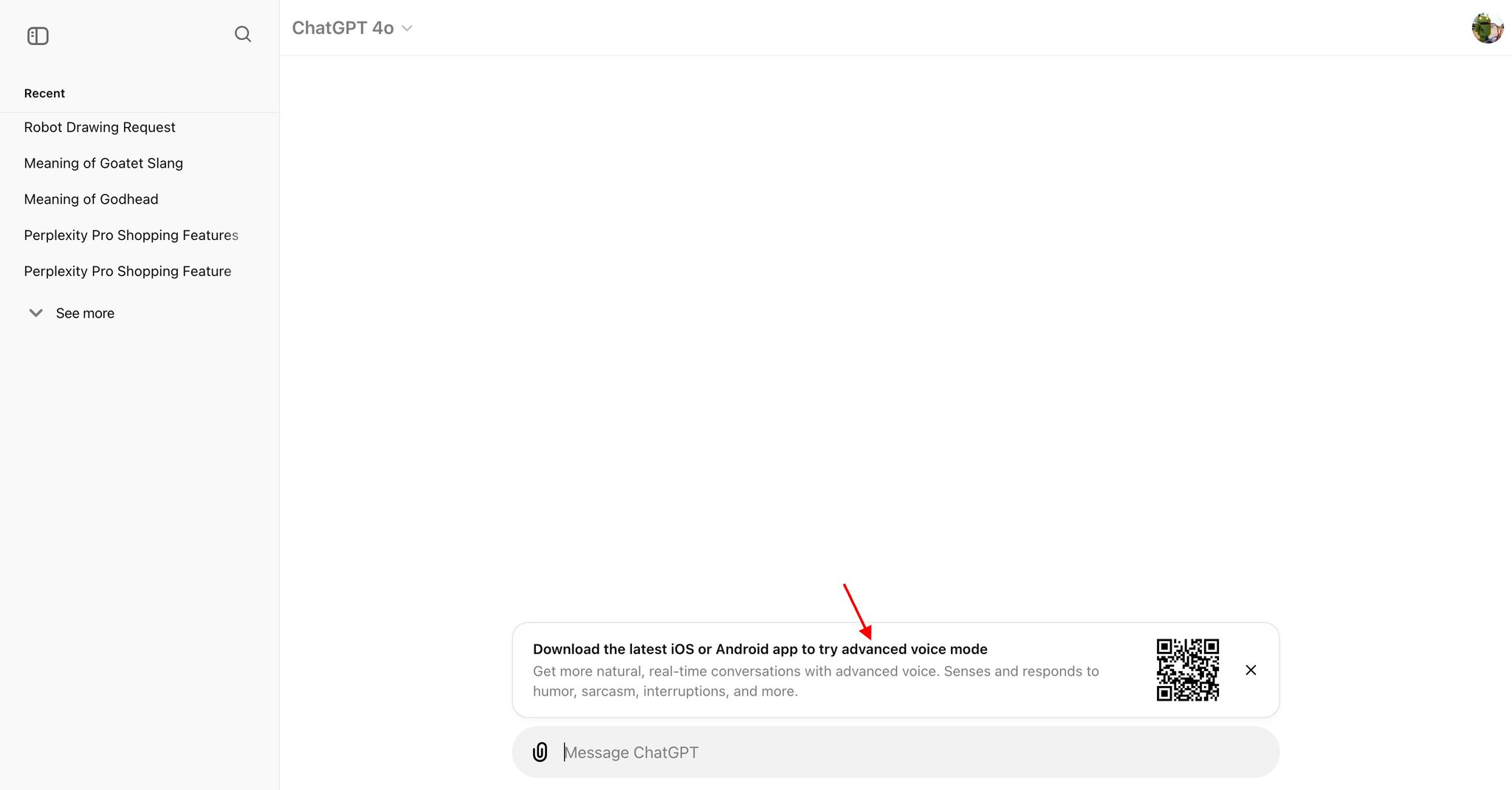
Task: Open Robot Drawing Request chat
Action: (100, 127)
